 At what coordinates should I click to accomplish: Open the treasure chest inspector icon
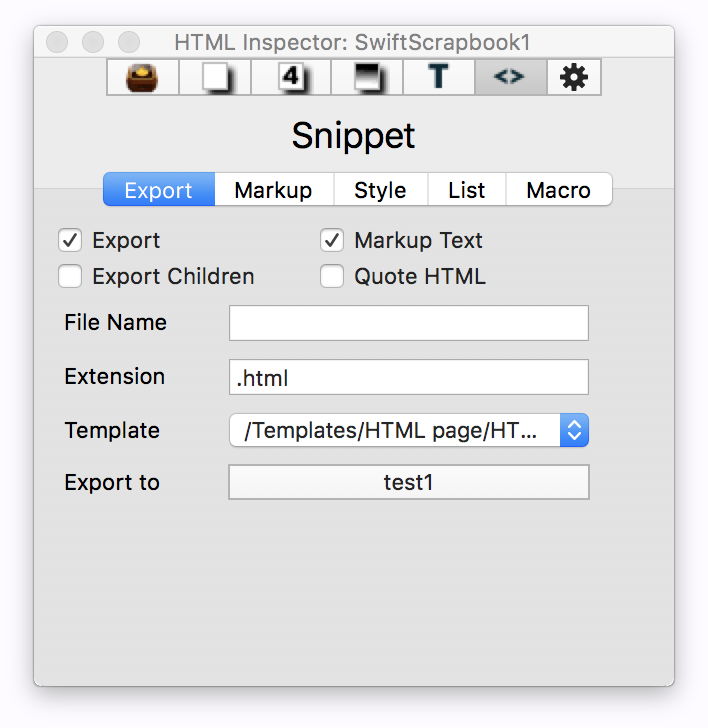point(143,77)
